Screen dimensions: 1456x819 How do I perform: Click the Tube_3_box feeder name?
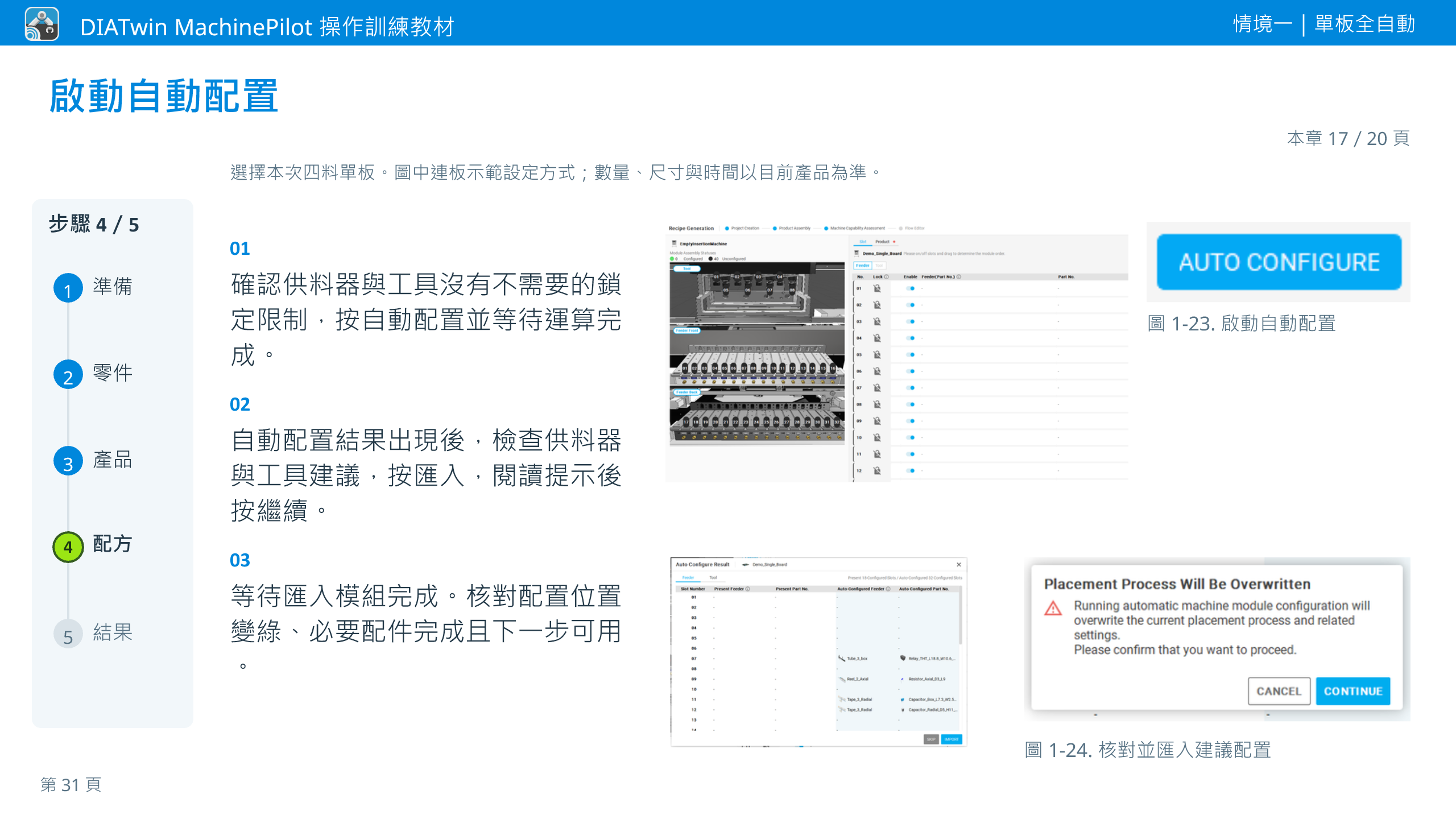tap(857, 659)
